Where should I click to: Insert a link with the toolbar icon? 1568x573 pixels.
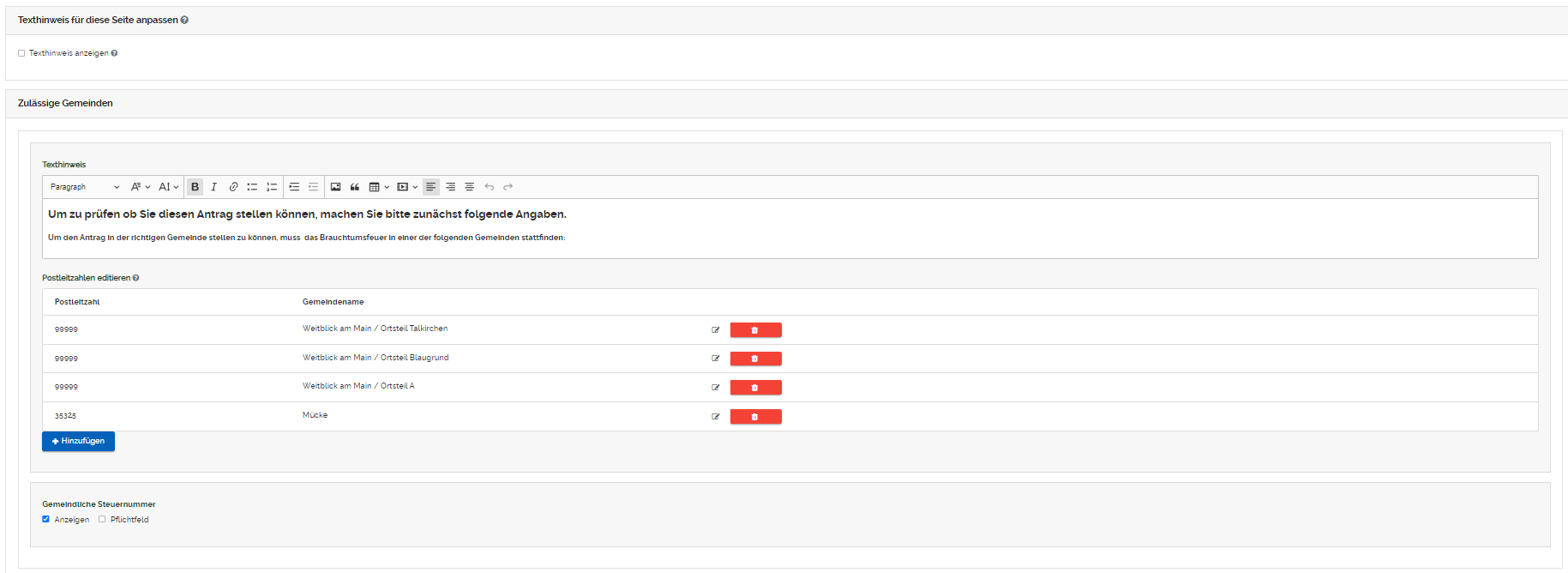233,187
